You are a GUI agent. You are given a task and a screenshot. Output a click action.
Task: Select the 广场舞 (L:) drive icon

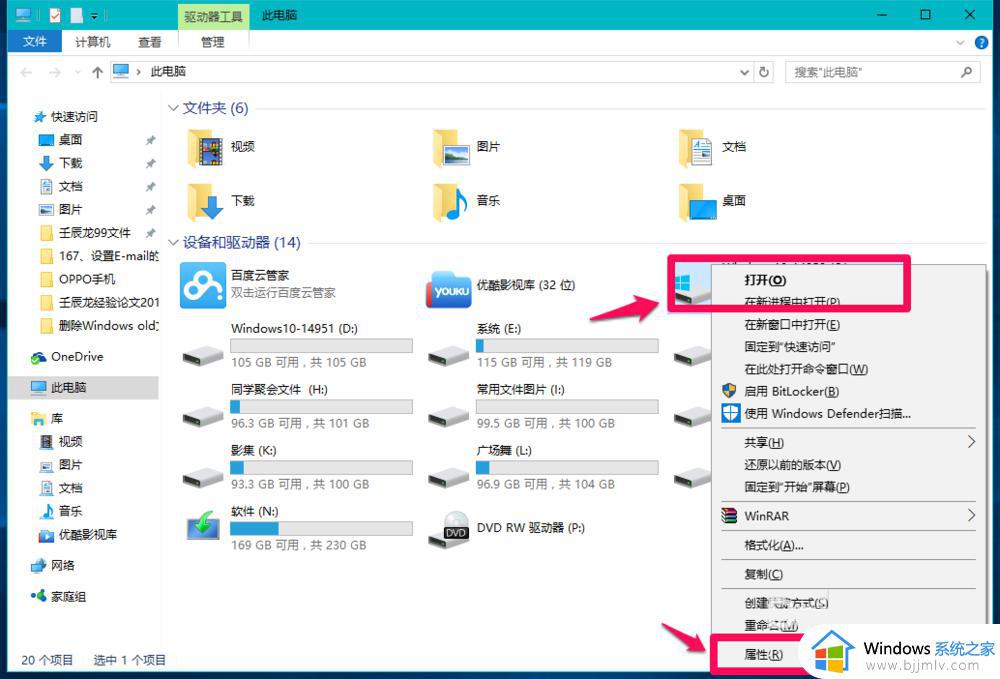[x=448, y=478]
